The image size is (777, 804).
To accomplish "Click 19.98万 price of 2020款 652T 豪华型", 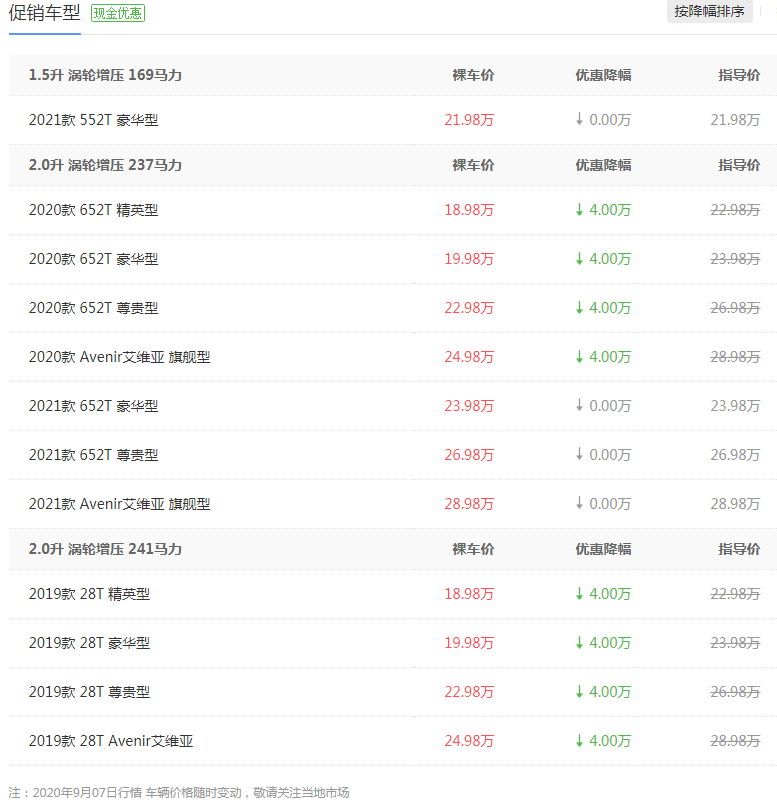I will (x=469, y=259).
